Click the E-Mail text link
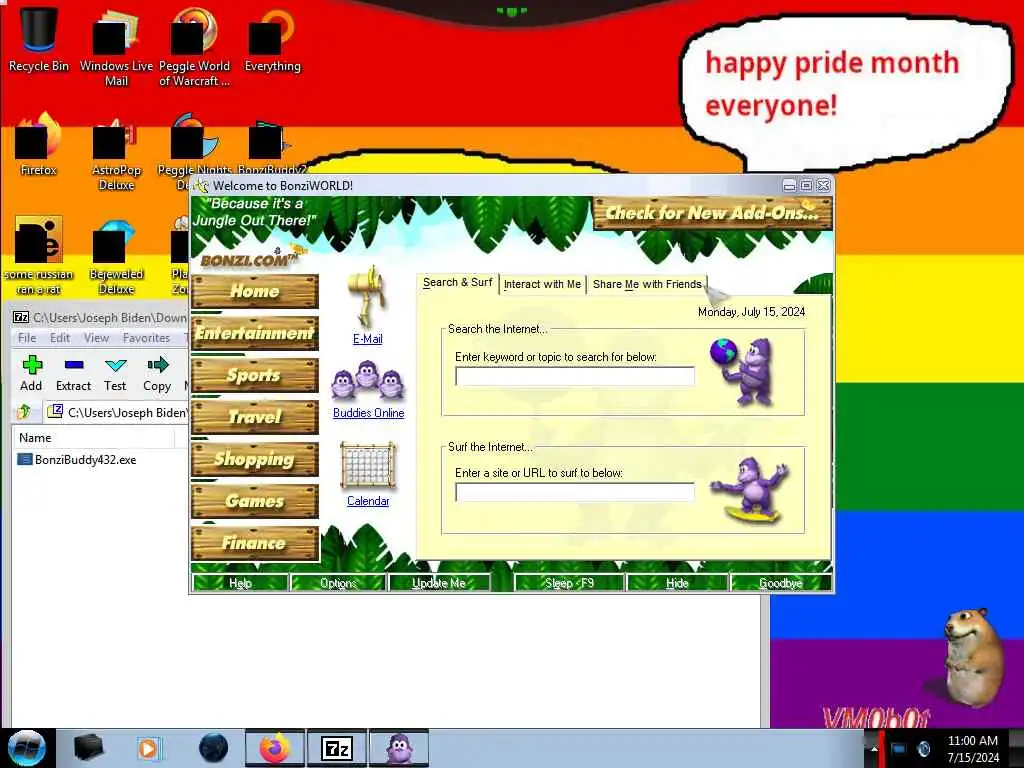The width and height of the screenshot is (1024, 768). [368, 339]
